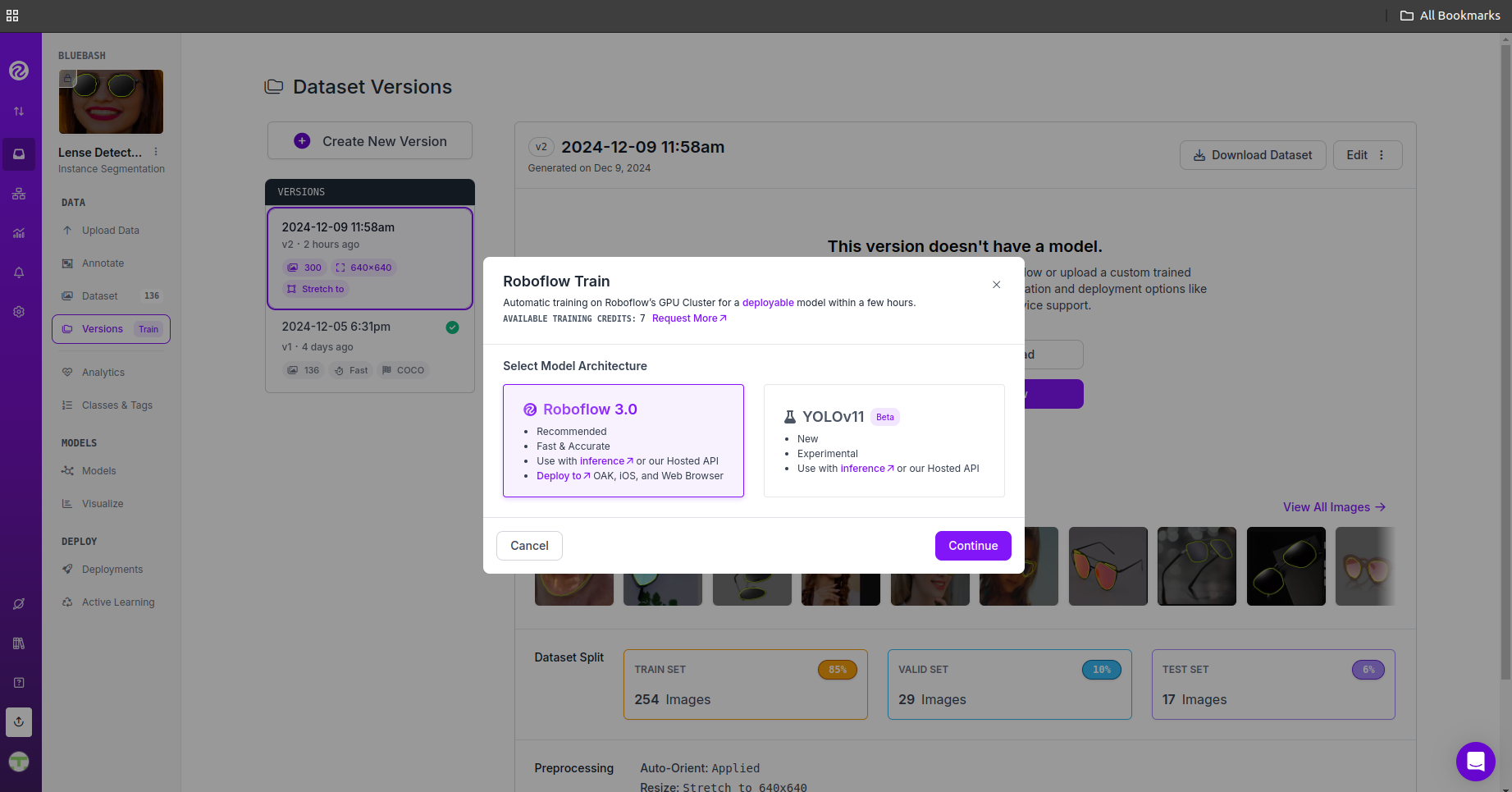
Task: Open the settings gear in purple sidebar
Action: tap(19, 312)
